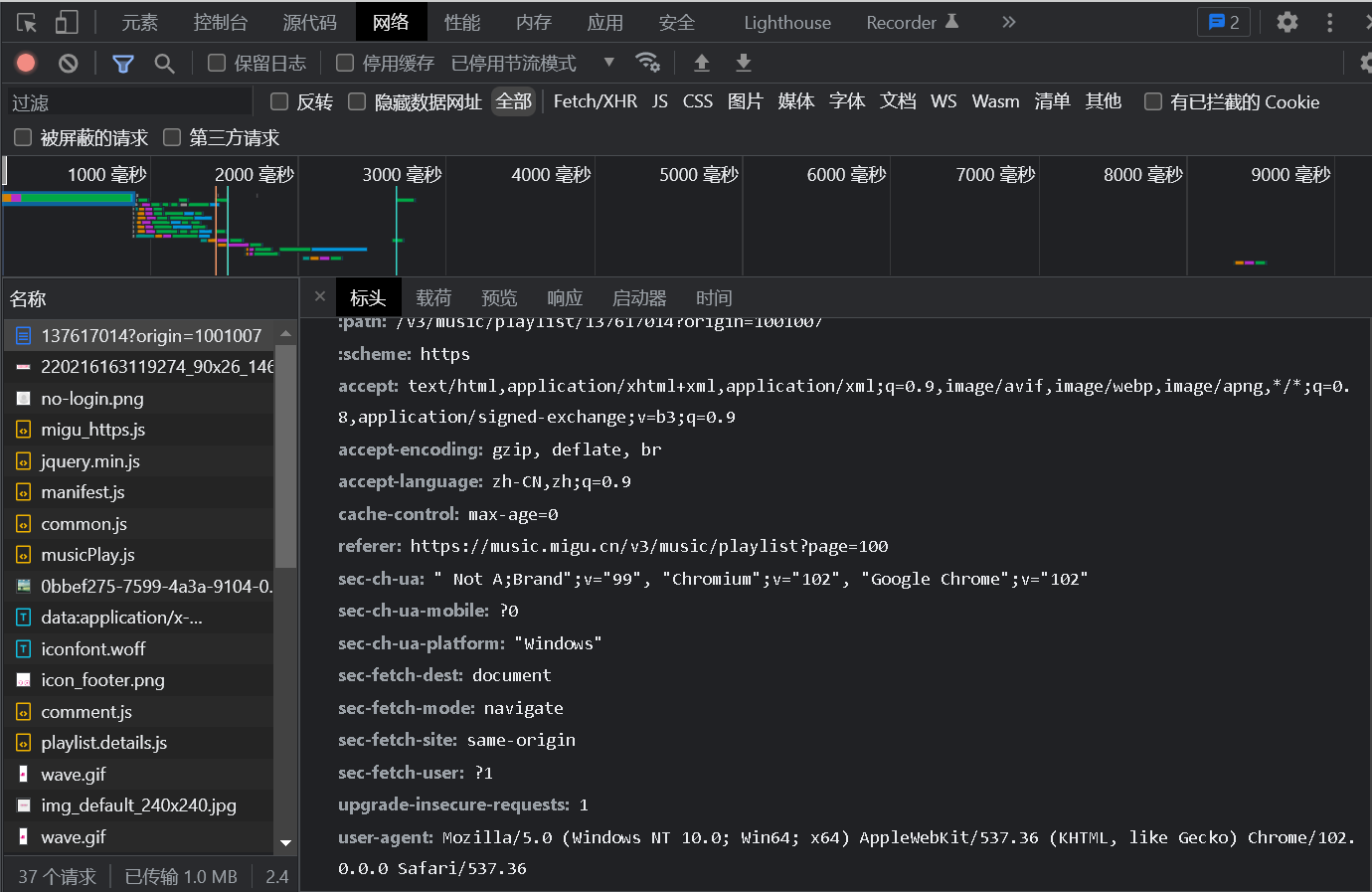
Task: Filter requests by Fetch/XHR
Action: pos(595,101)
